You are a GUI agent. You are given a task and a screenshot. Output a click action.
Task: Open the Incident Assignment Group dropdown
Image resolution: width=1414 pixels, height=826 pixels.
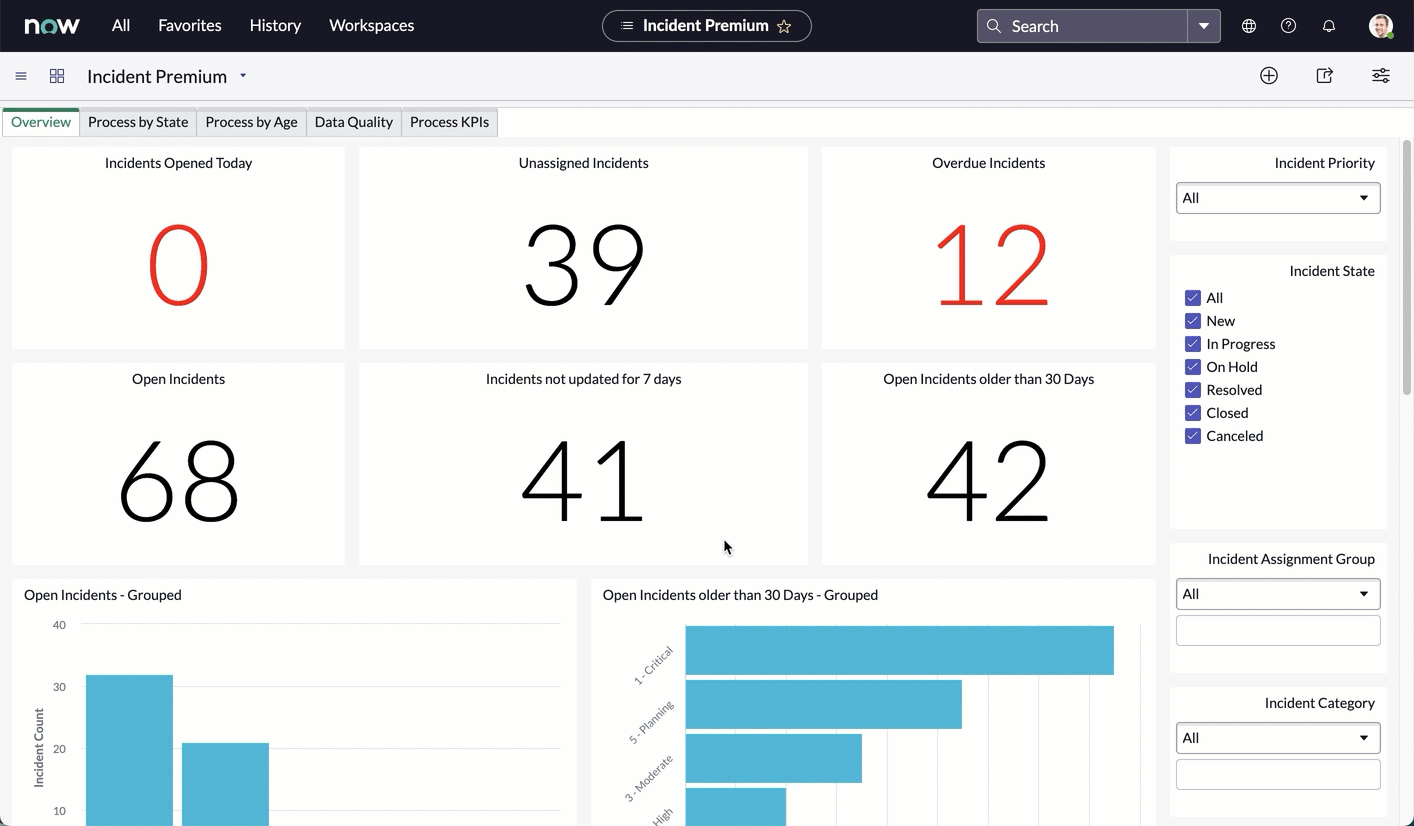[x=1278, y=594]
